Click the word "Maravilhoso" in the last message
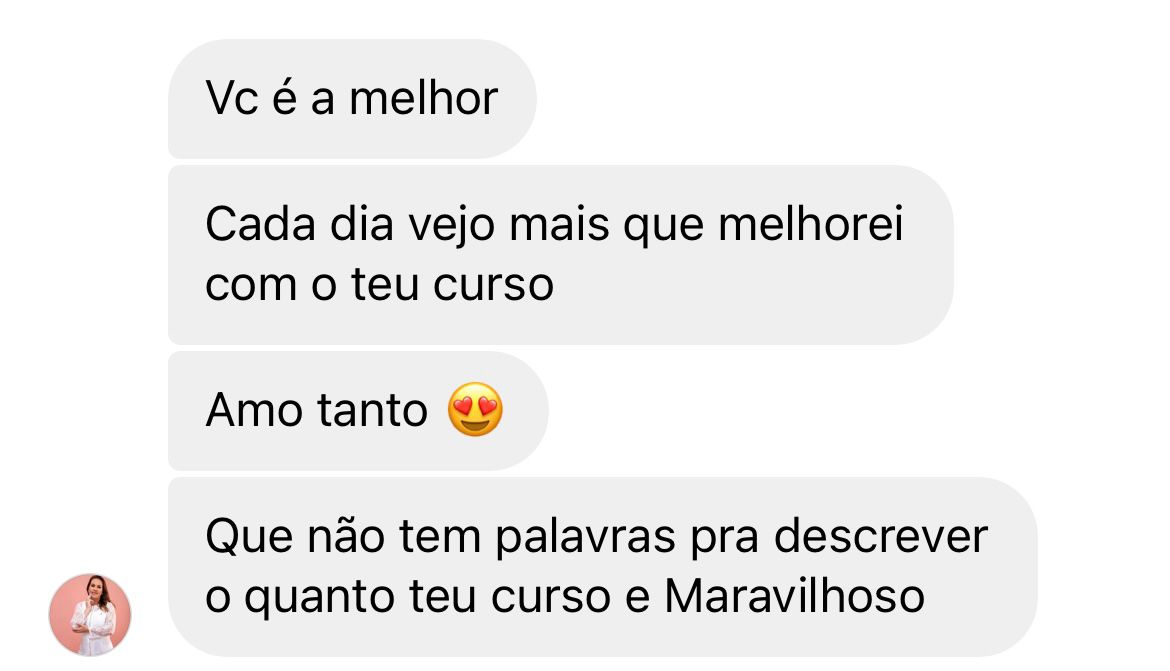The width and height of the screenshot is (1170, 671). (x=795, y=596)
